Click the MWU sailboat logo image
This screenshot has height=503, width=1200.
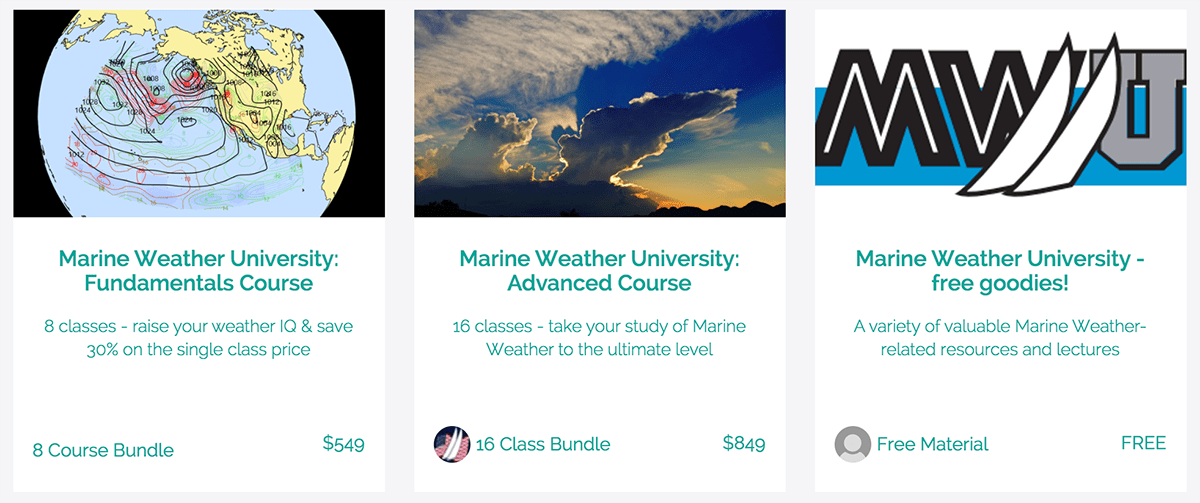[x=1000, y=113]
